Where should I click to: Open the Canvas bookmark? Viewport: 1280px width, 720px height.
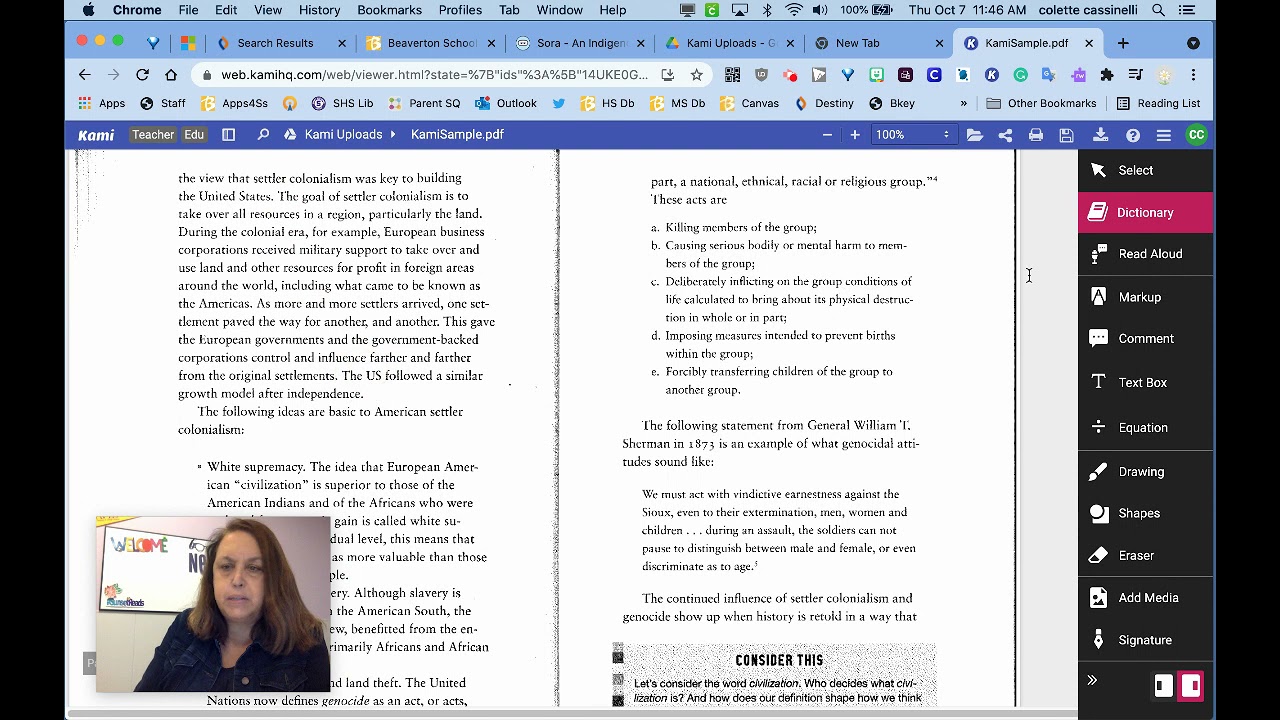(x=749, y=103)
